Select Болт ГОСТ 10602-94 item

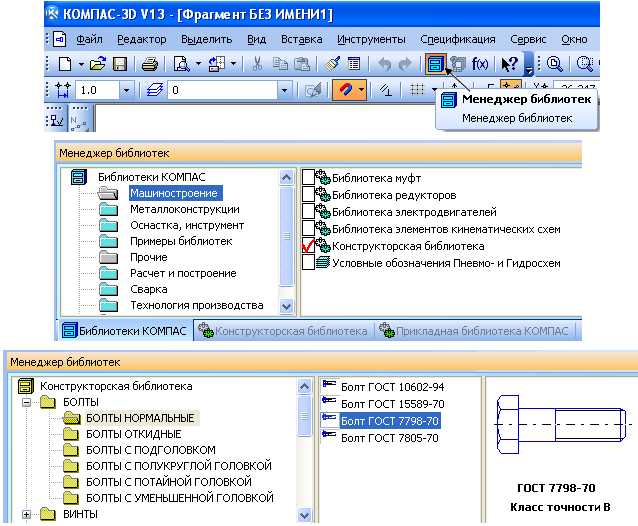[392, 387]
